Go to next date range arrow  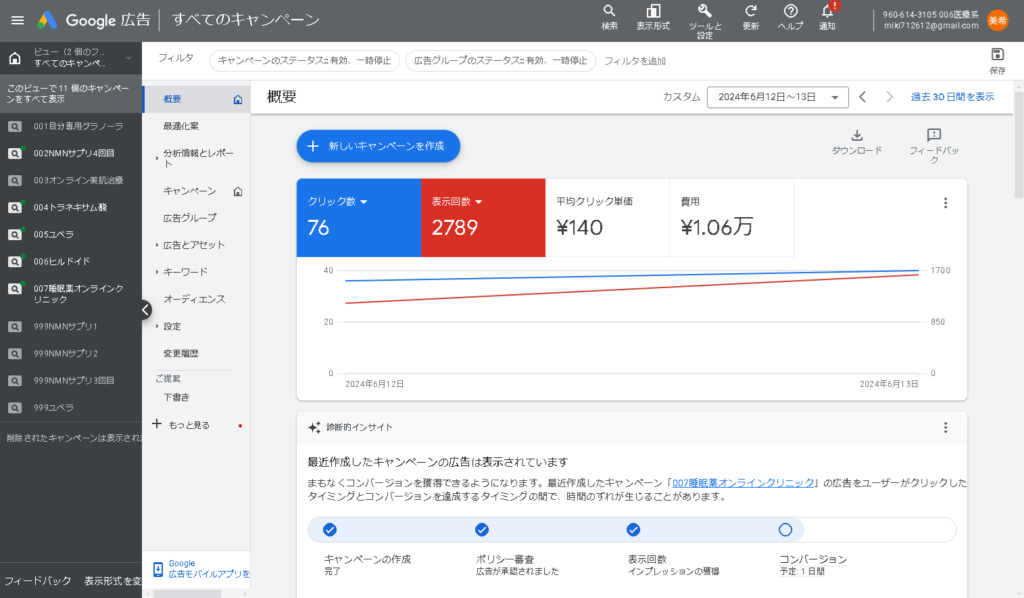pyautogui.click(x=889, y=97)
